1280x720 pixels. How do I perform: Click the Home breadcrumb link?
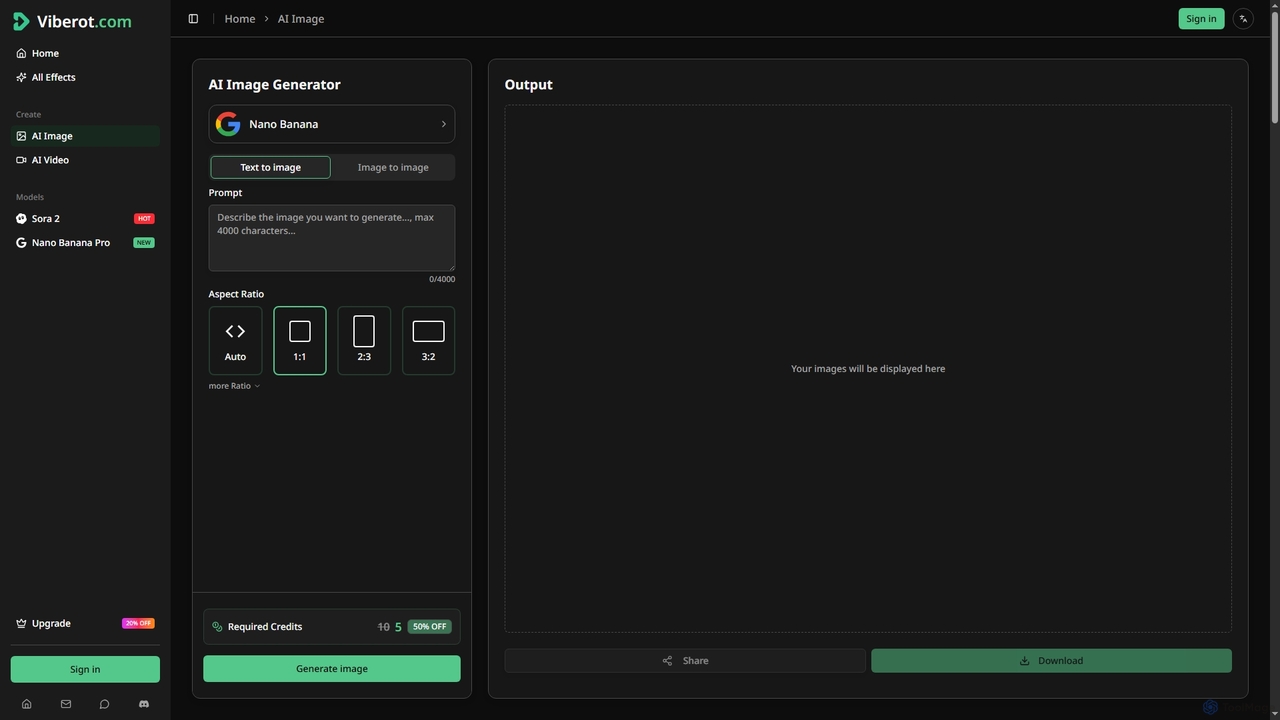point(240,19)
